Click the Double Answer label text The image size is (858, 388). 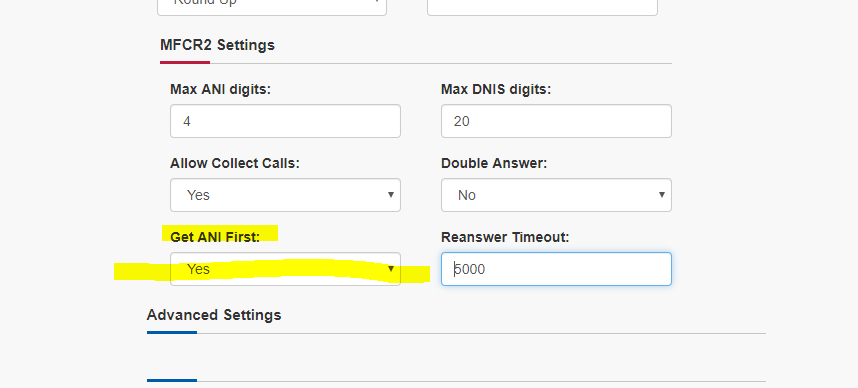pyautogui.click(x=494, y=164)
